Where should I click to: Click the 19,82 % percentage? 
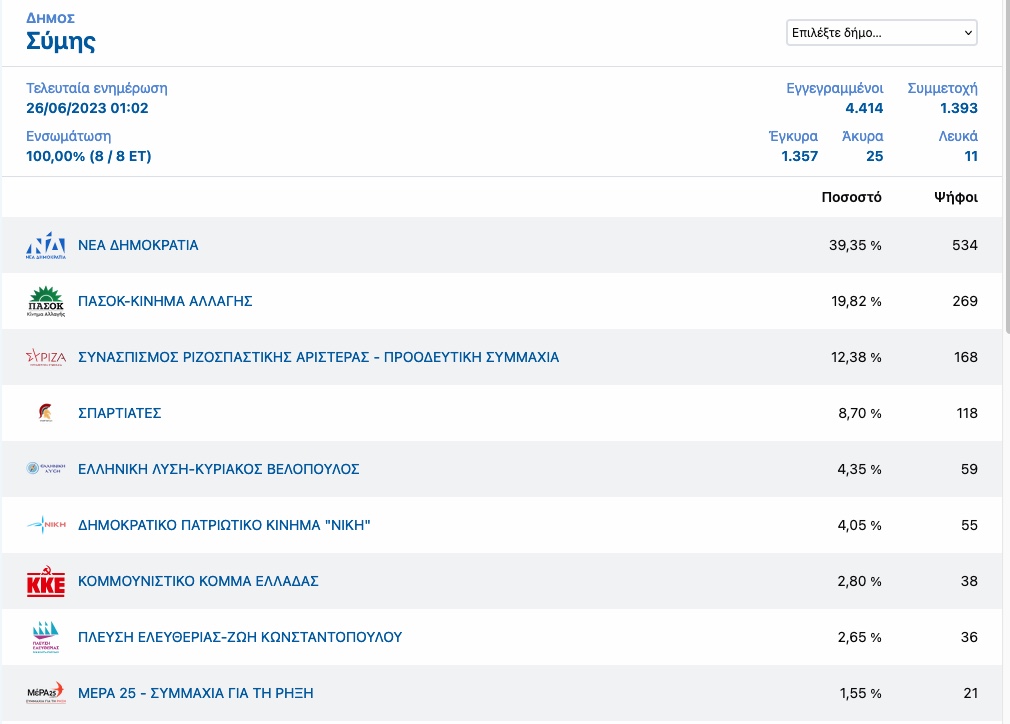pos(855,301)
